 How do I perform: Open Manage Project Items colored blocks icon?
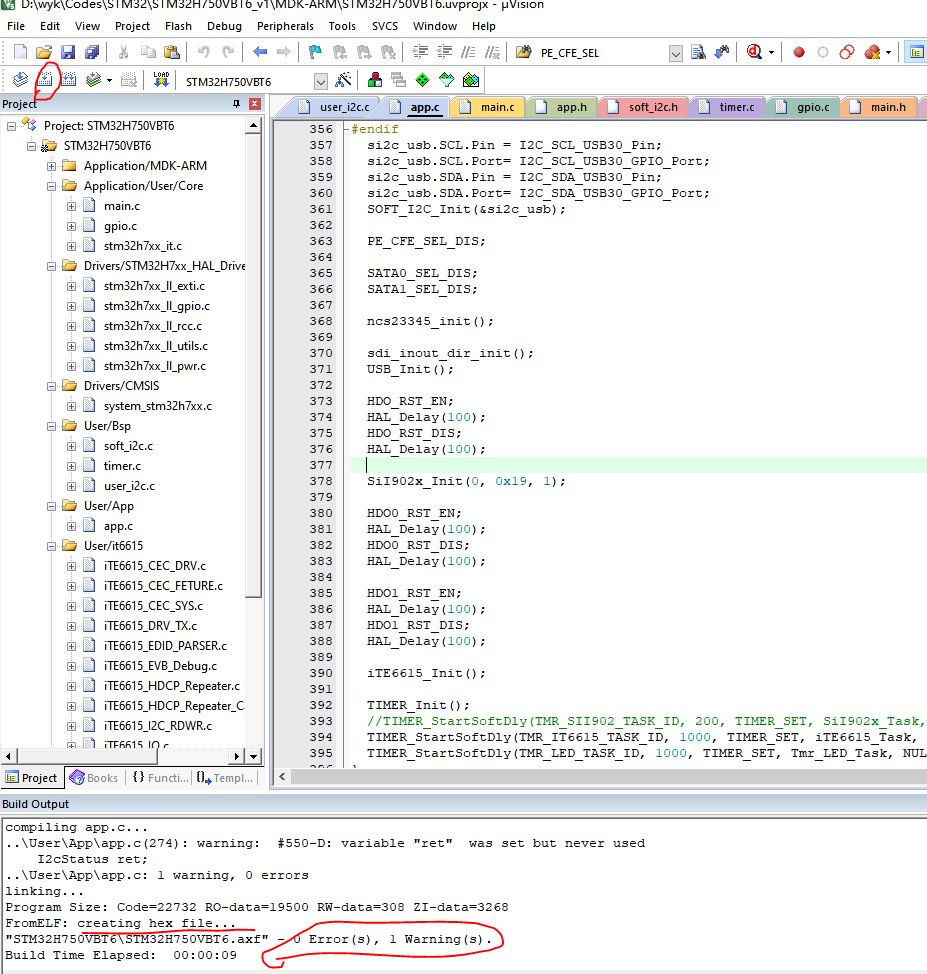(x=375, y=80)
